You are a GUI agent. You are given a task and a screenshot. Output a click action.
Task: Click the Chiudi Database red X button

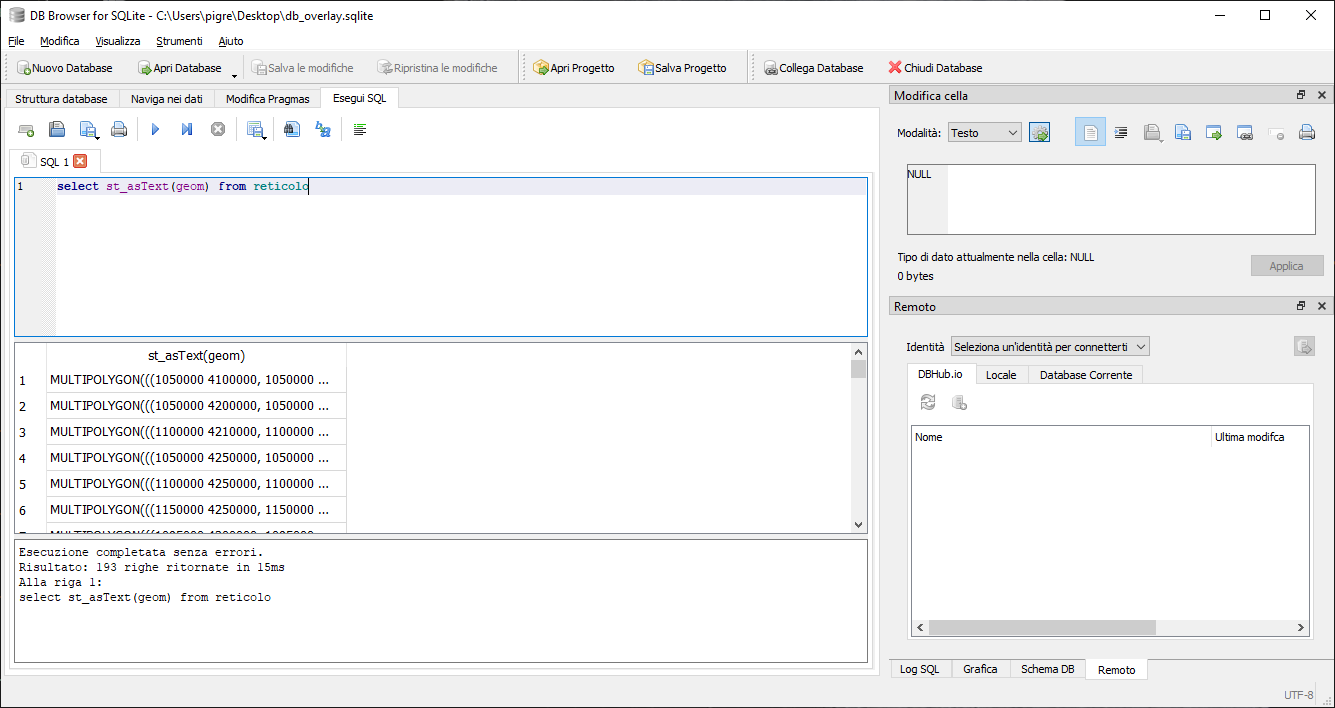coord(935,68)
